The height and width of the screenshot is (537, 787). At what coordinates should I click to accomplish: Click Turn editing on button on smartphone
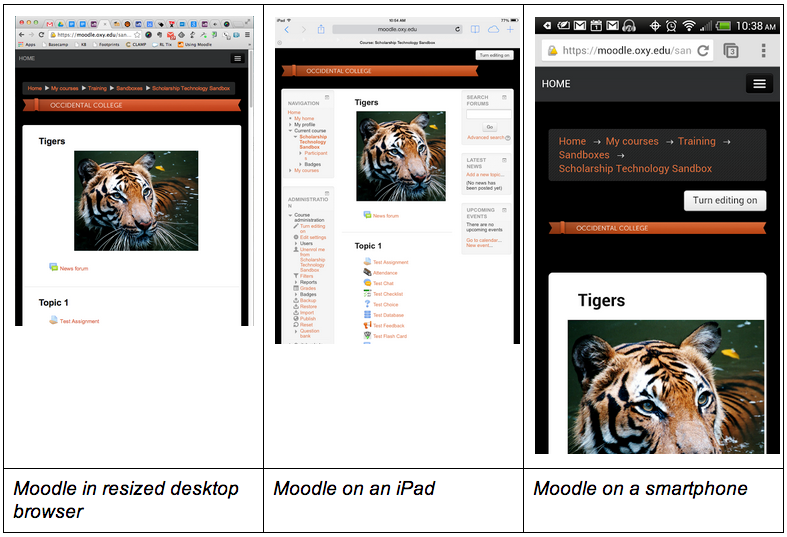(x=725, y=200)
